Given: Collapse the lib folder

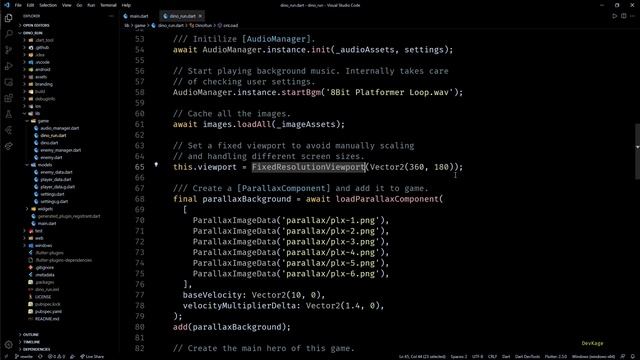Looking at the screenshot, I should tap(37, 113).
